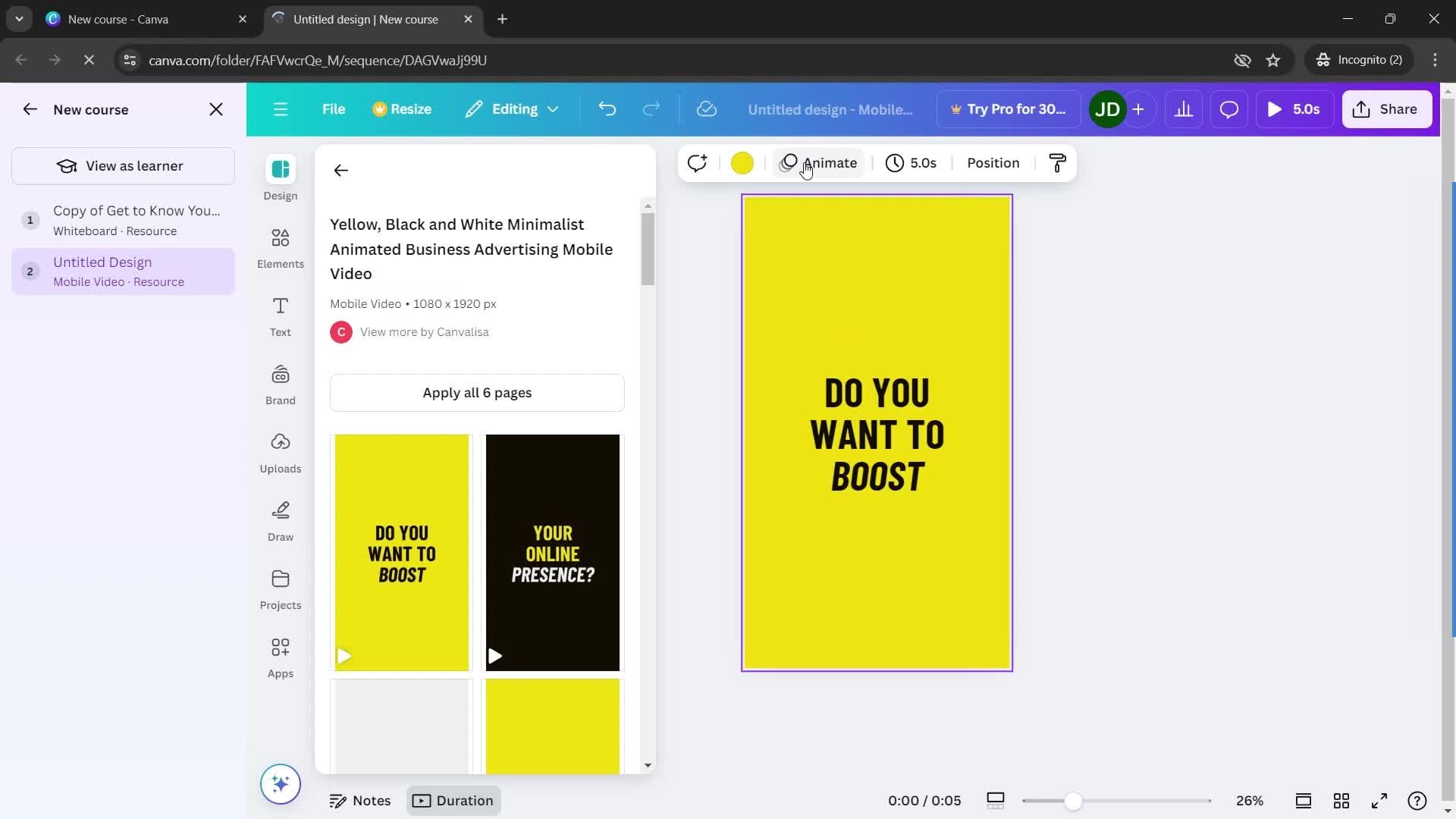Click the Share button
The width and height of the screenshot is (1456, 819).
tap(1386, 109)
